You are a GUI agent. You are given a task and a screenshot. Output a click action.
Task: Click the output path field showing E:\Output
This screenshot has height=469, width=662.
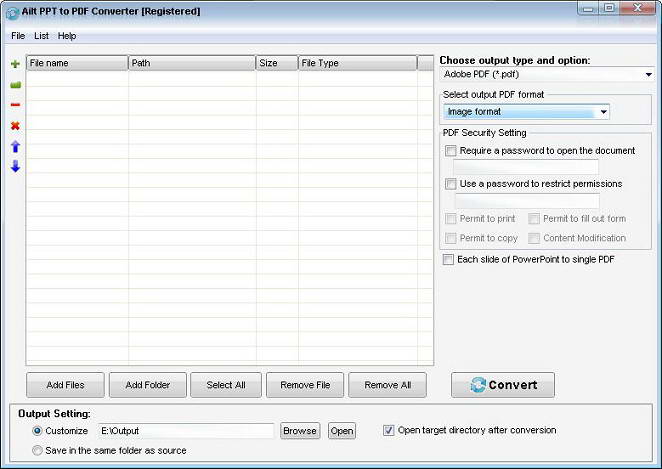pos(185,431)
